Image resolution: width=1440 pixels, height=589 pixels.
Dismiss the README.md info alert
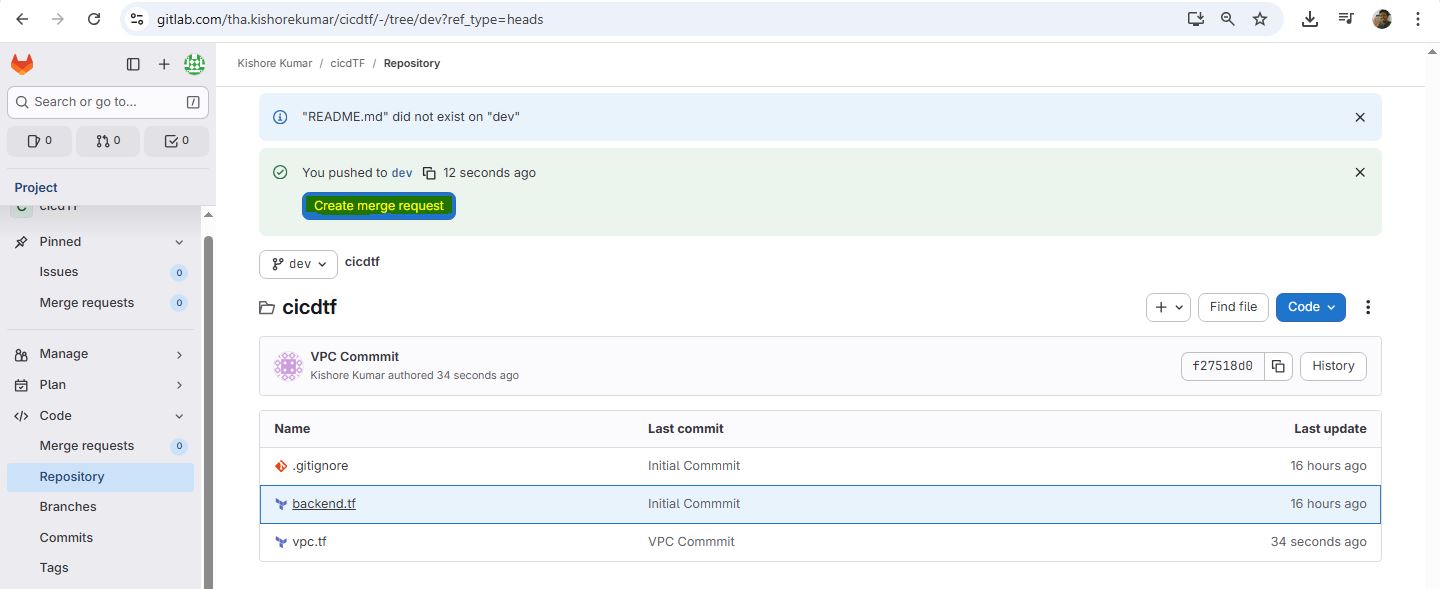coord(1359,117)
